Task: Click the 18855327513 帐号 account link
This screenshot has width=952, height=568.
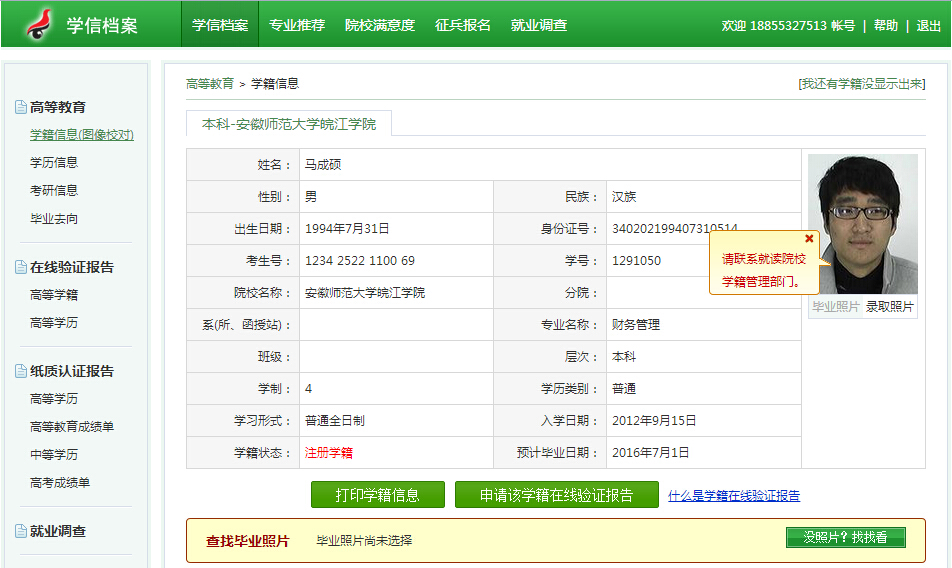Action: (803, 25)
